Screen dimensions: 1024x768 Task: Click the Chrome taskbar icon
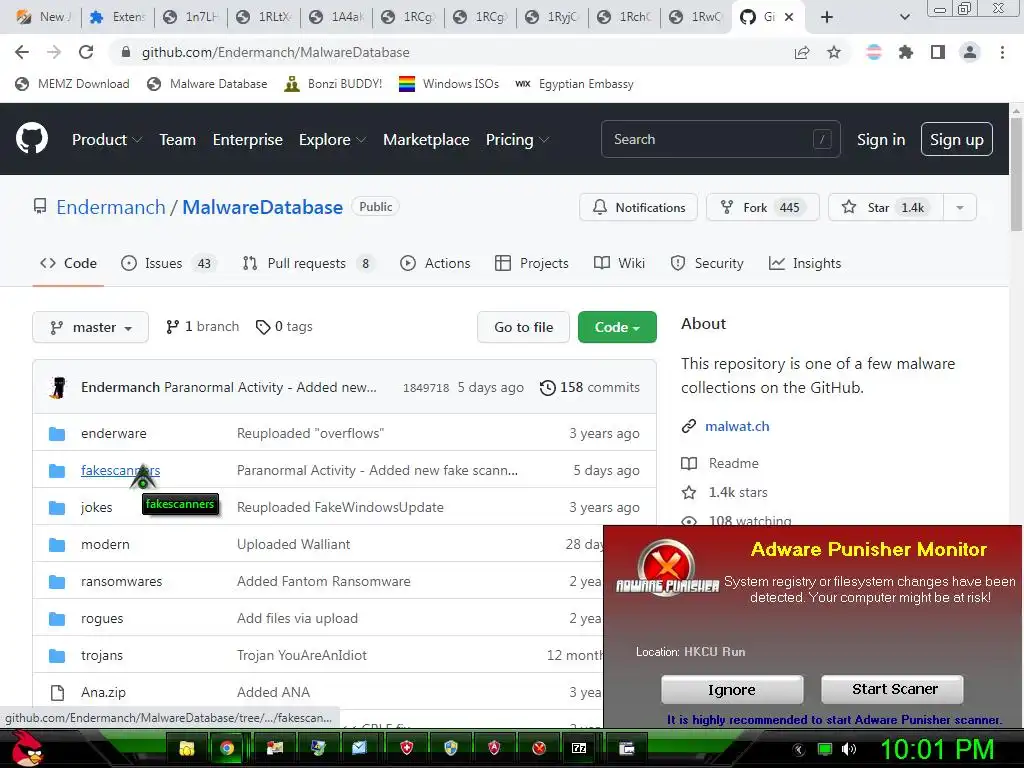click(227, 748)
